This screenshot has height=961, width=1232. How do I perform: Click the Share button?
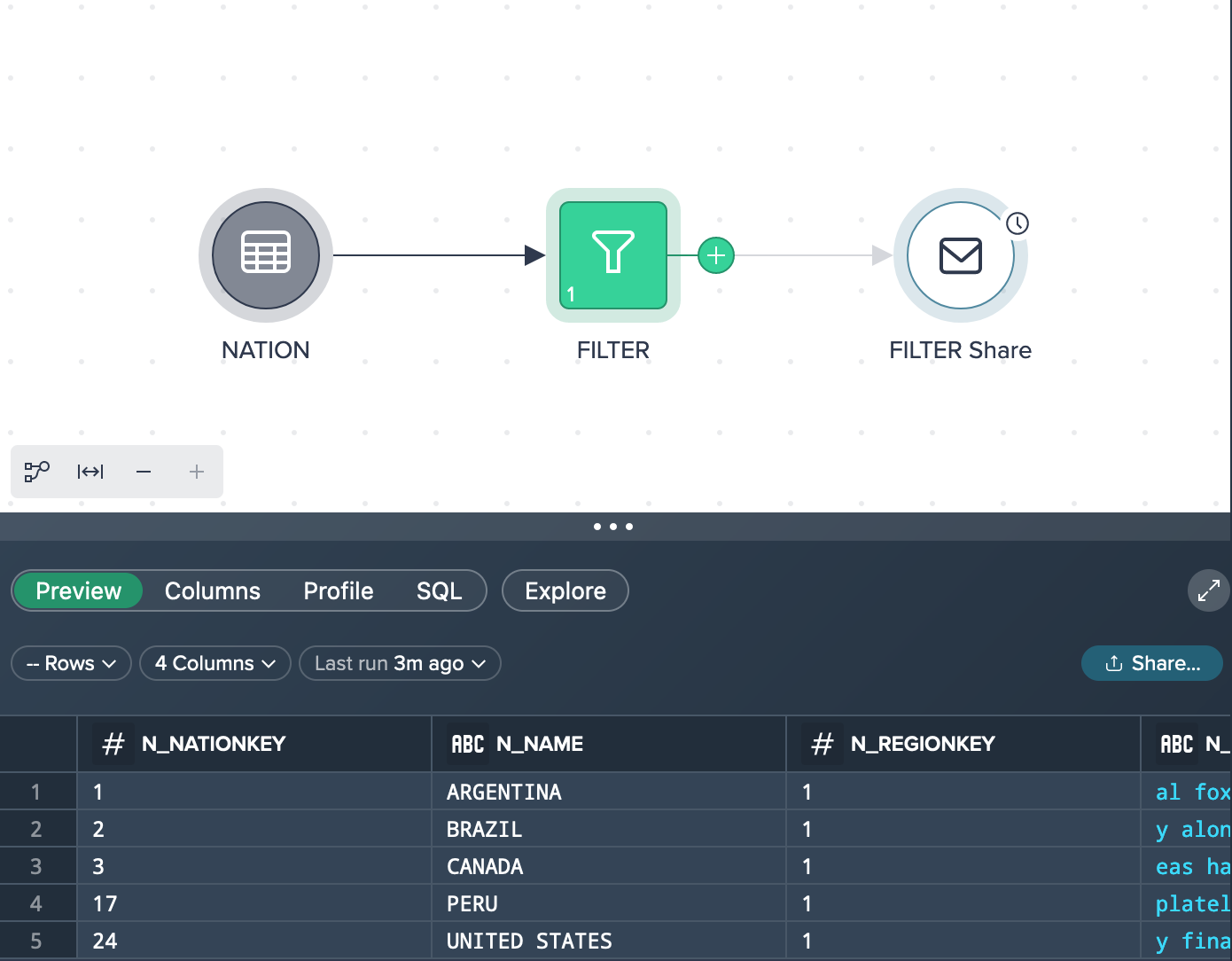click(1152, 663)
